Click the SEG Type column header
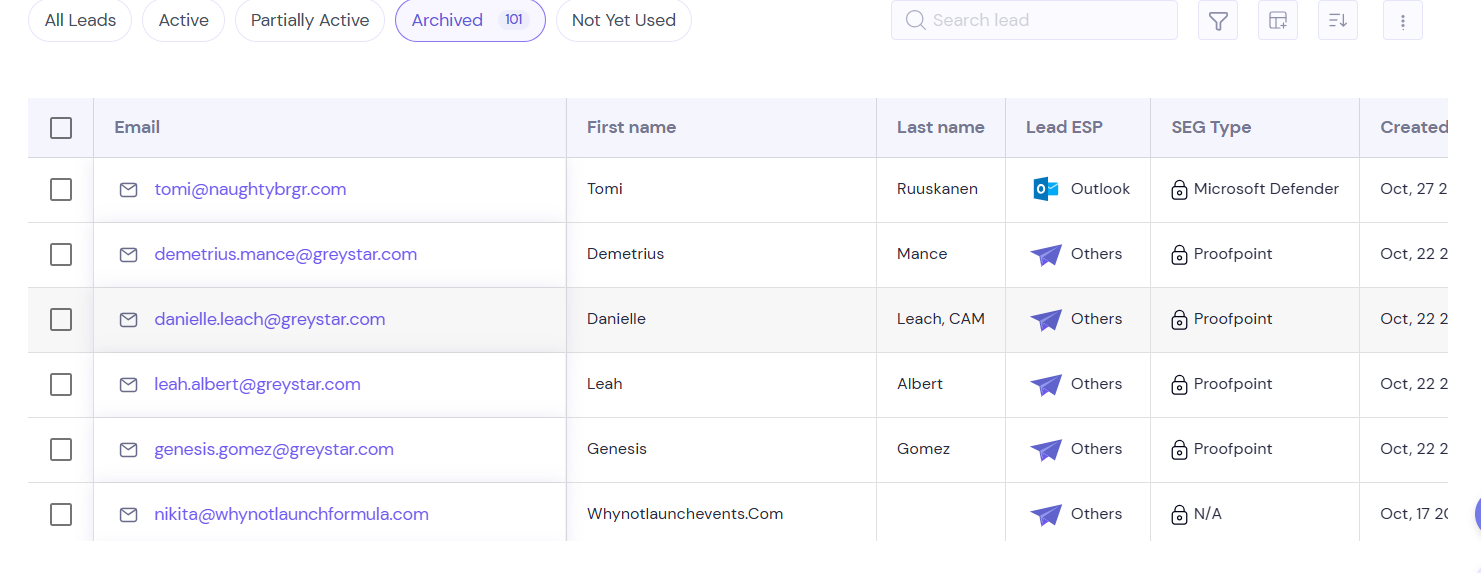 pos(1211,127)
